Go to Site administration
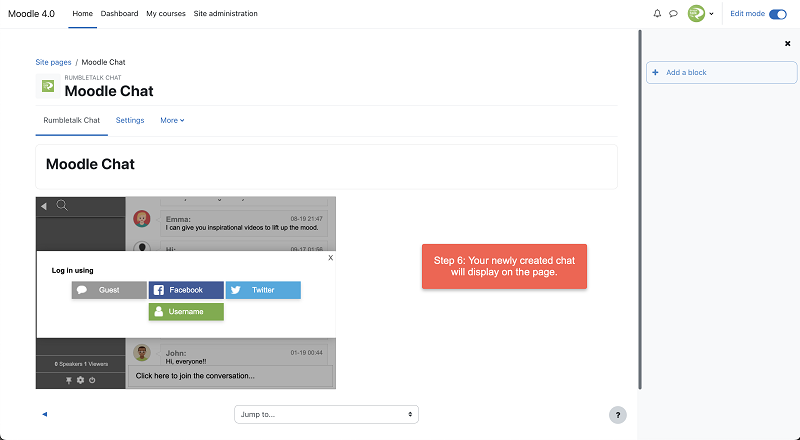Image resolution: width=800 pixels, height=440 pixels. coord(225,14)
